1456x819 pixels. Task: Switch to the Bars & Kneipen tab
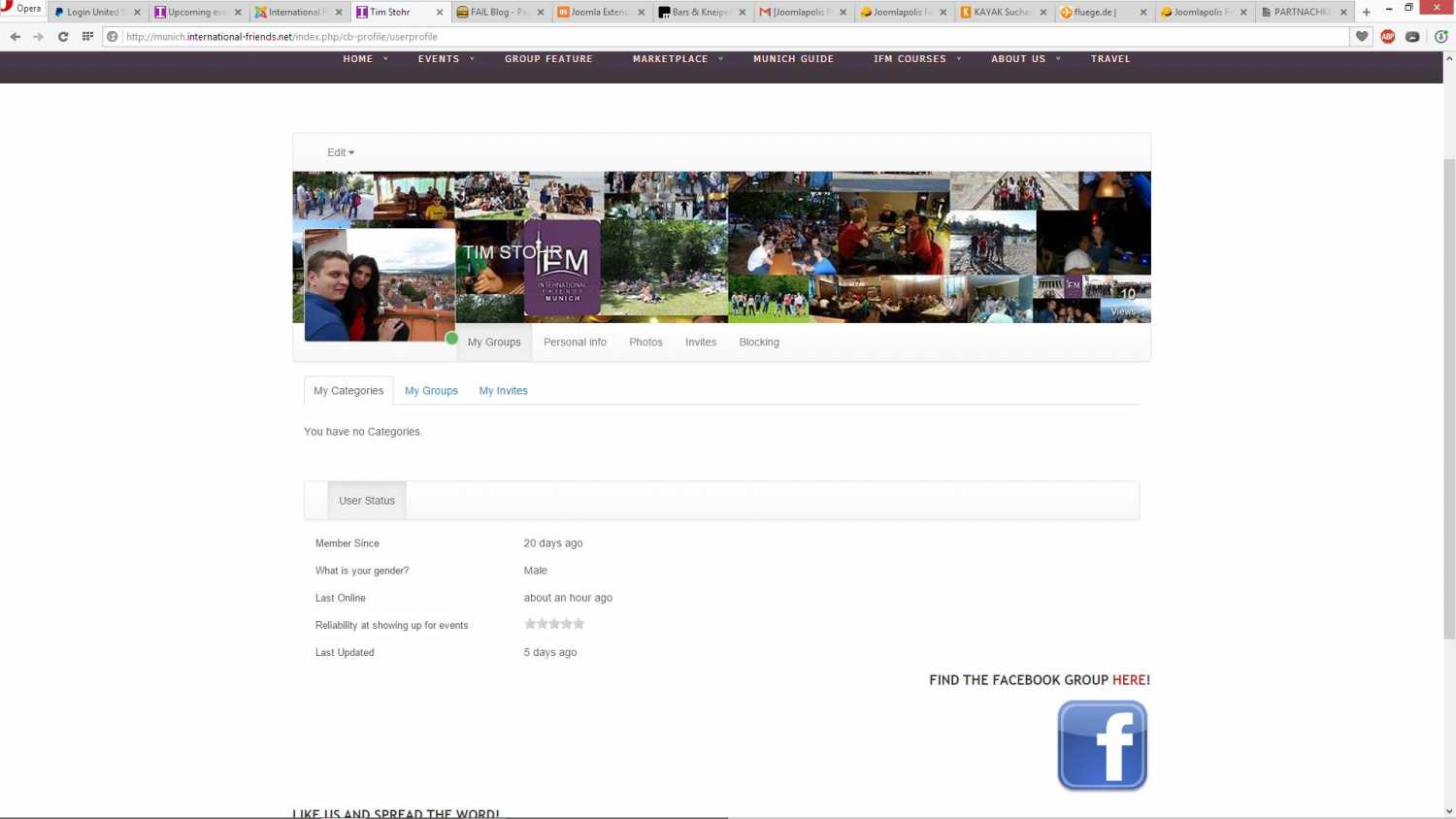tap(700, 12)
